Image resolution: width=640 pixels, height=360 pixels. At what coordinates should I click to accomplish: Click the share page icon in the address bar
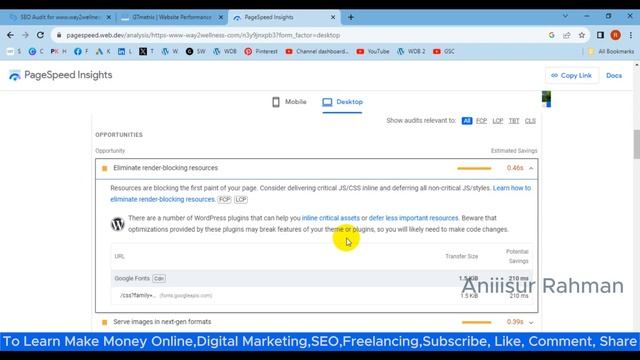click(567, 35)
